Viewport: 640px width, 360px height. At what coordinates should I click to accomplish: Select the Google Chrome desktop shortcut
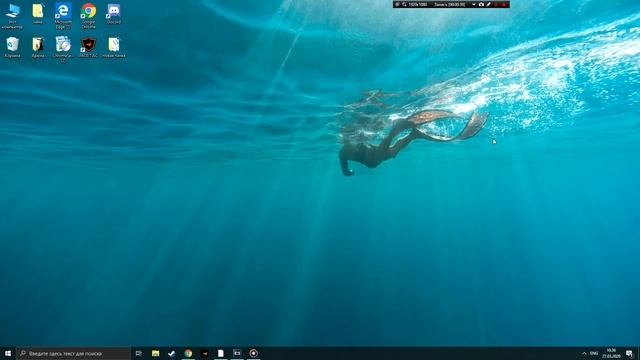pyautogui.click(x=89, y=16)
